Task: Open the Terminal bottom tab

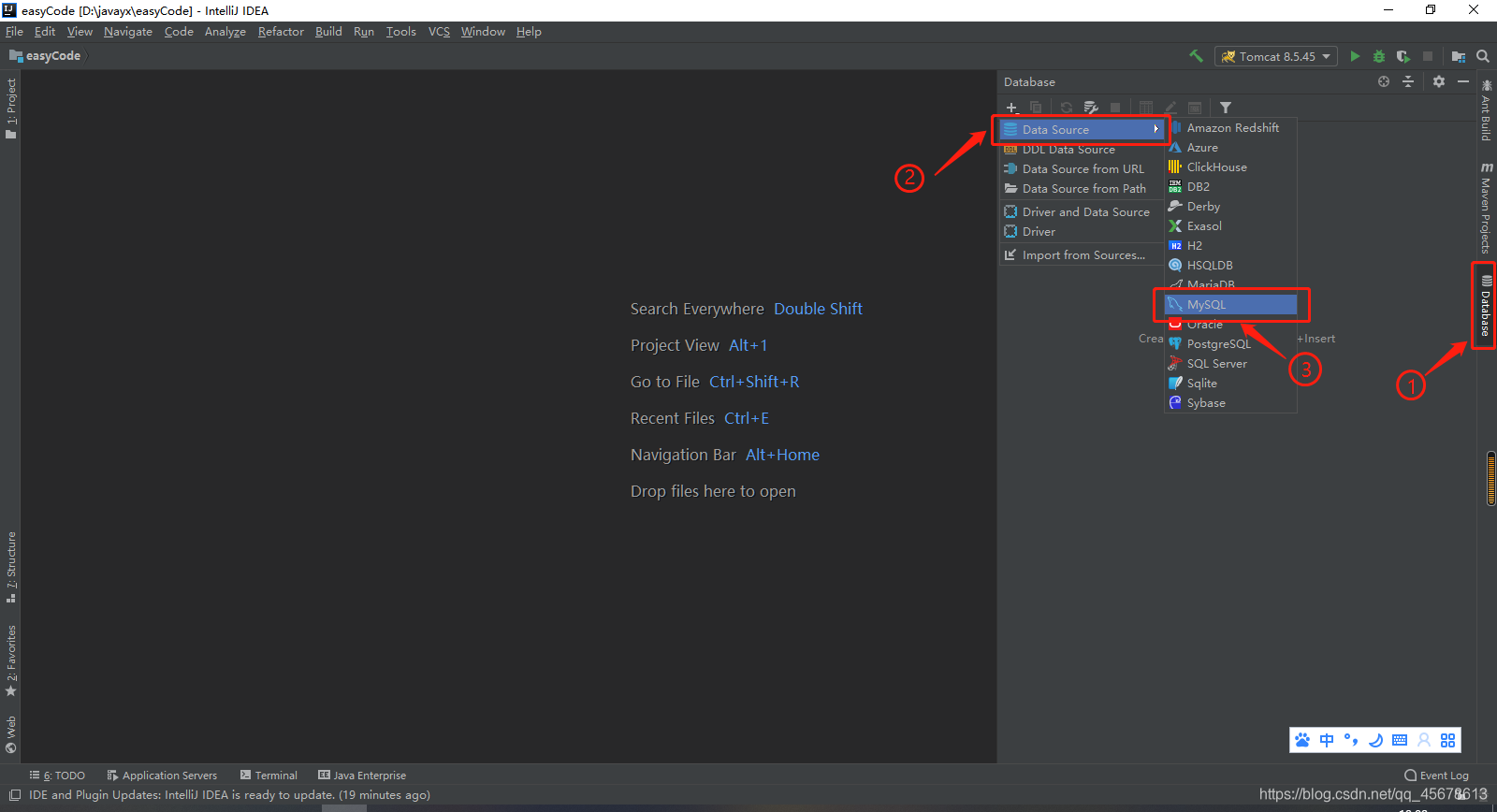Action: coord(269,776)
